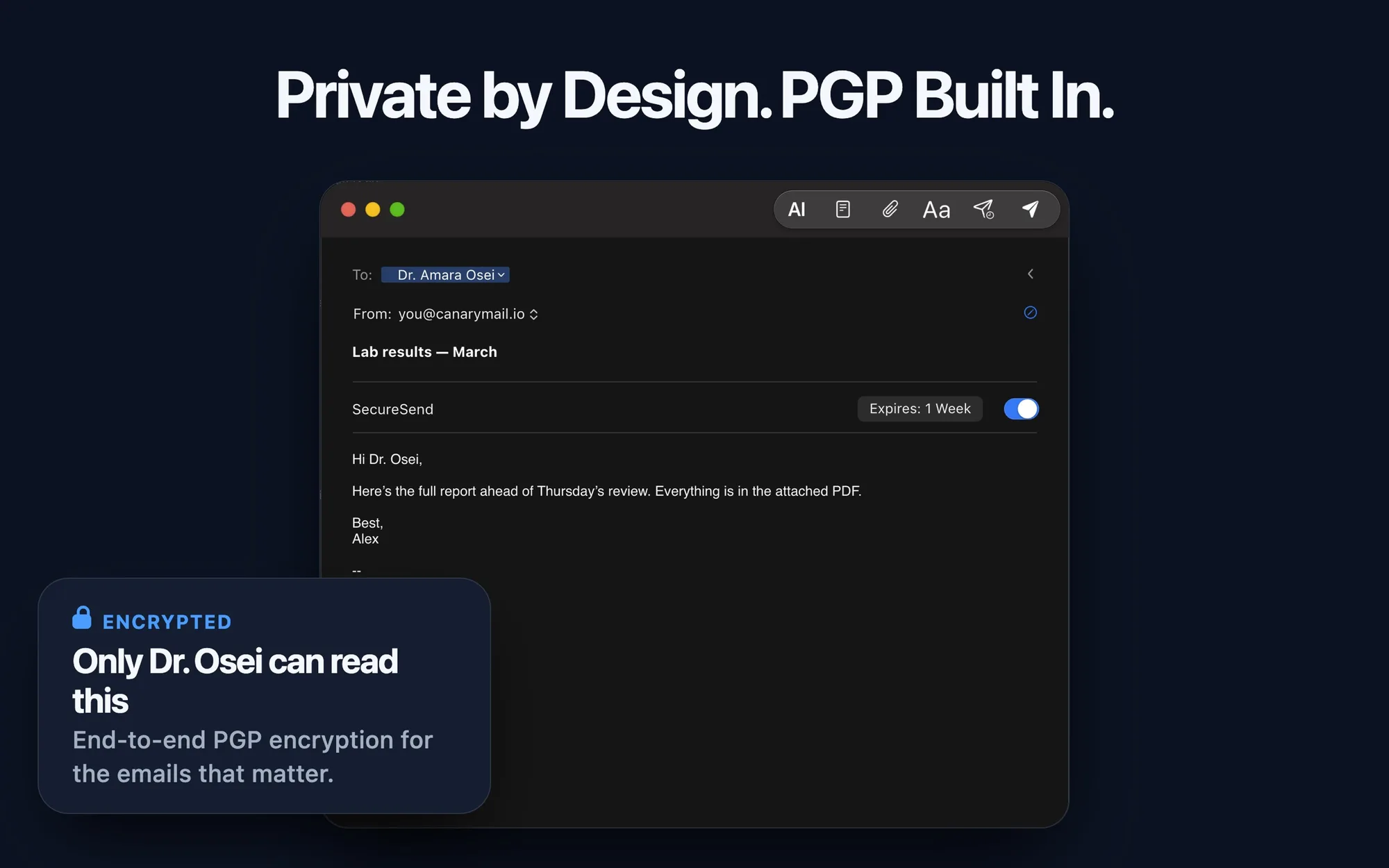Click the body line about Thursday's review

tap(606, 491)
